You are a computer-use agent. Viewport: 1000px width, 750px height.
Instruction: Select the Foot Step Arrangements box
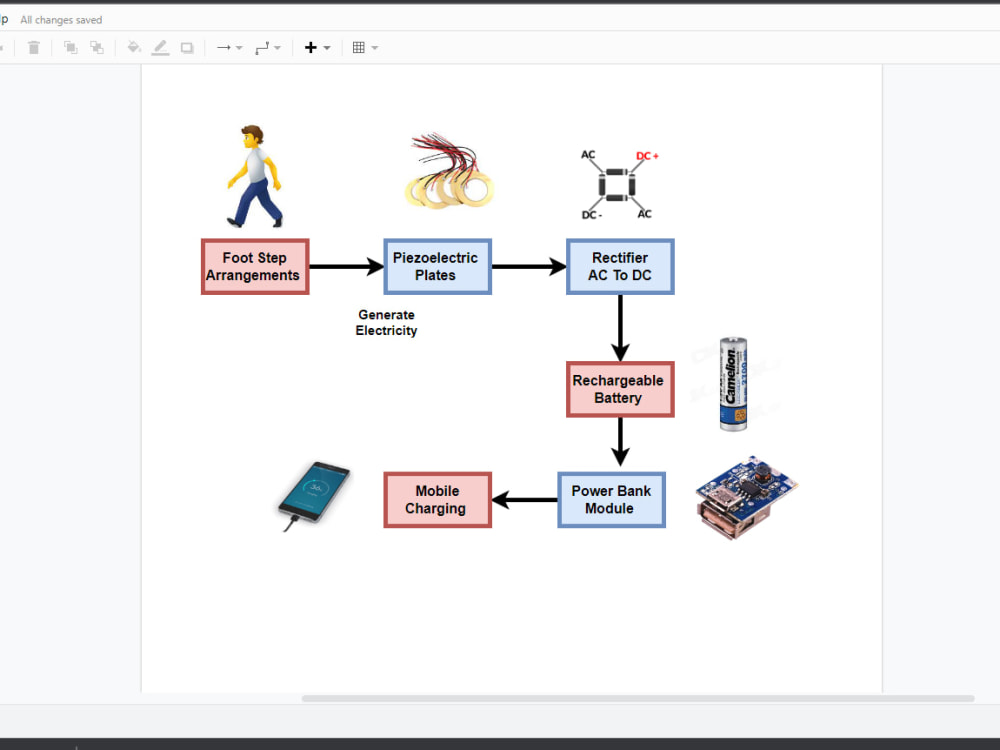pyautogui.click(x=255, y=266)
